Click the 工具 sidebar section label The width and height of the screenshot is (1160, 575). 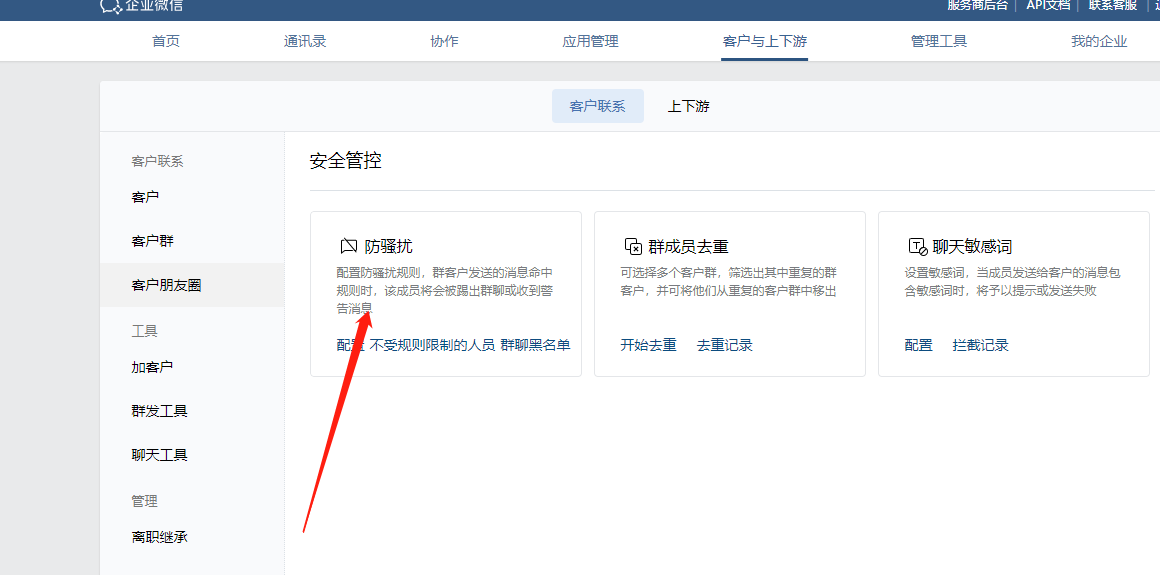[x=145, y=331]
